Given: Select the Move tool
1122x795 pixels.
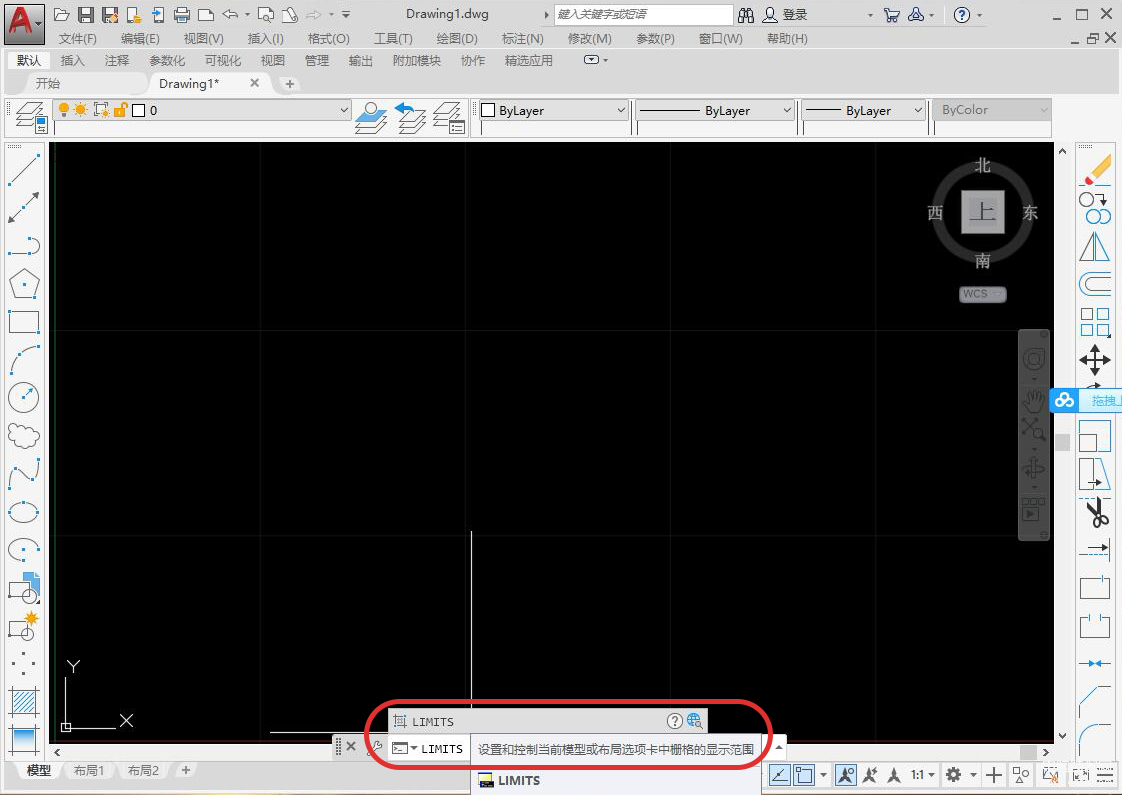Looking at the screenshot, I should coord(1095,360).
